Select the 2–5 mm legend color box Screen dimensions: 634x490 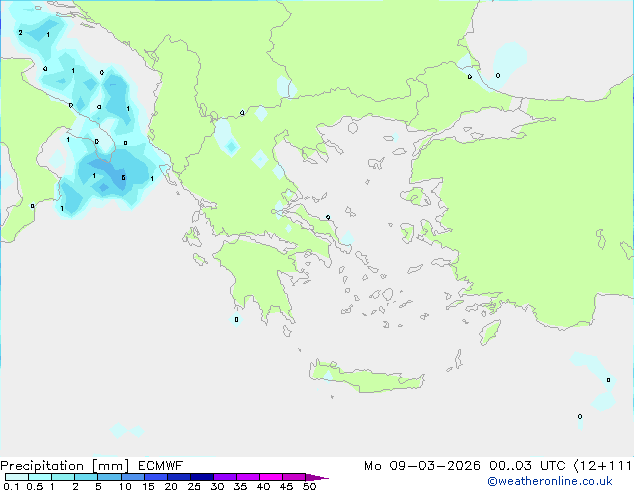click(x=86, y=477)
